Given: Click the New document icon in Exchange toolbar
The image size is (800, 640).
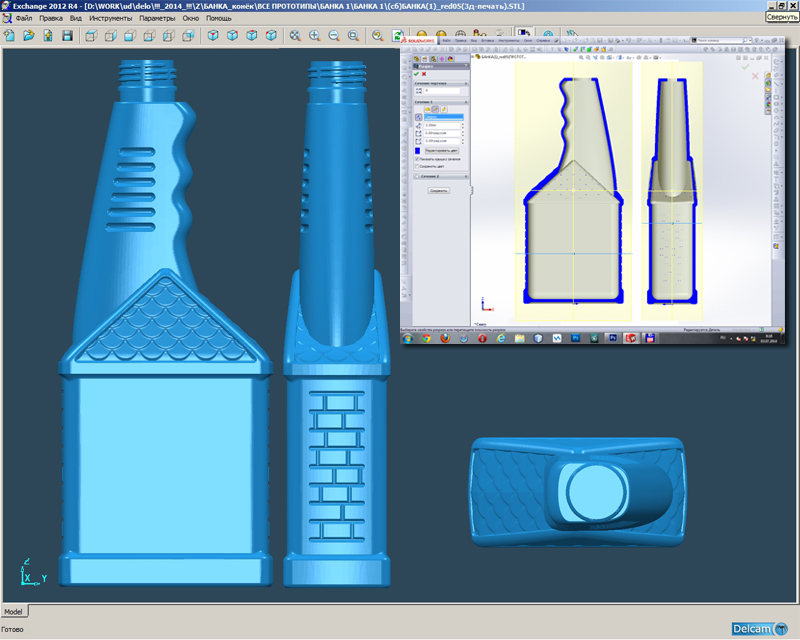Looking at the screenshot, I should point(9,35).
